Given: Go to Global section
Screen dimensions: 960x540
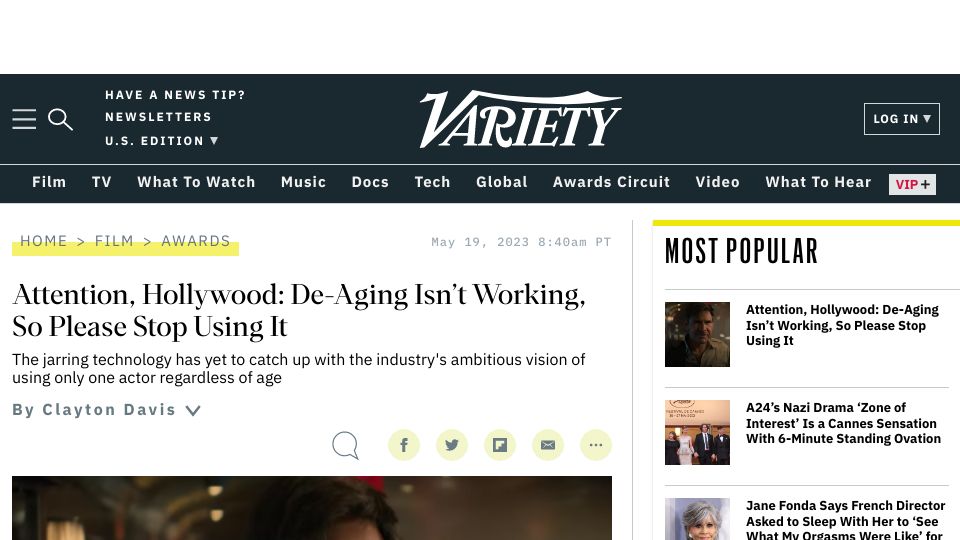Looking at the screenshot, I should 501,182.
